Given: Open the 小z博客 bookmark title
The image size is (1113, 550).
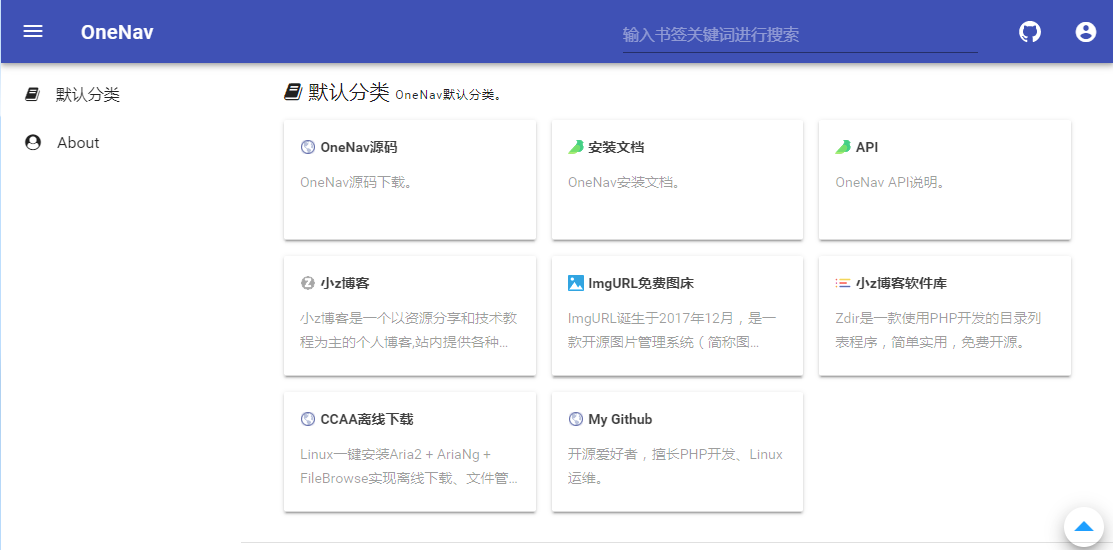Looking at the screenshot, I should point(345,283).
